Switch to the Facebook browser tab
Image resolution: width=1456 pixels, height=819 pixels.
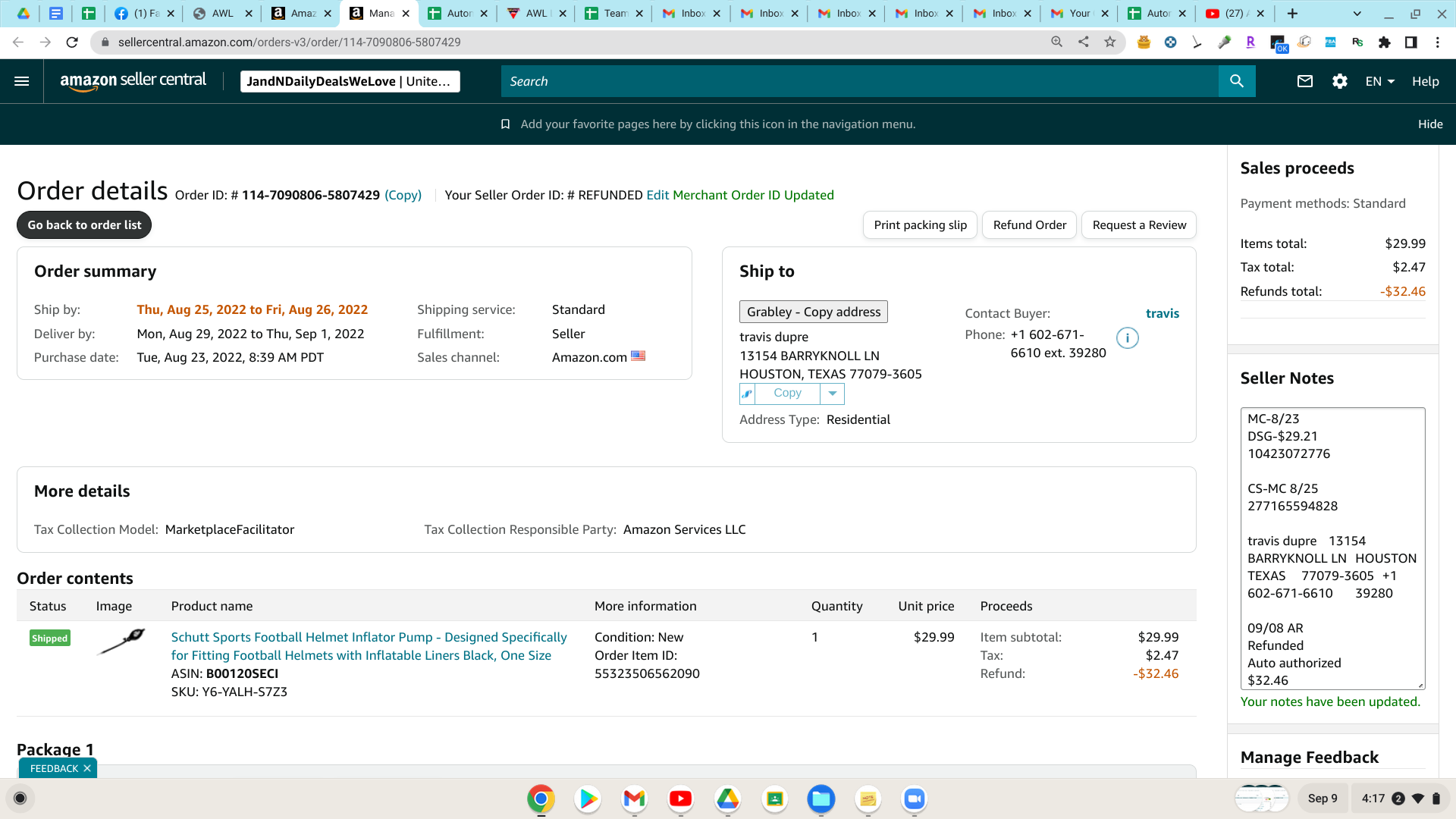(x=144, y=14)
